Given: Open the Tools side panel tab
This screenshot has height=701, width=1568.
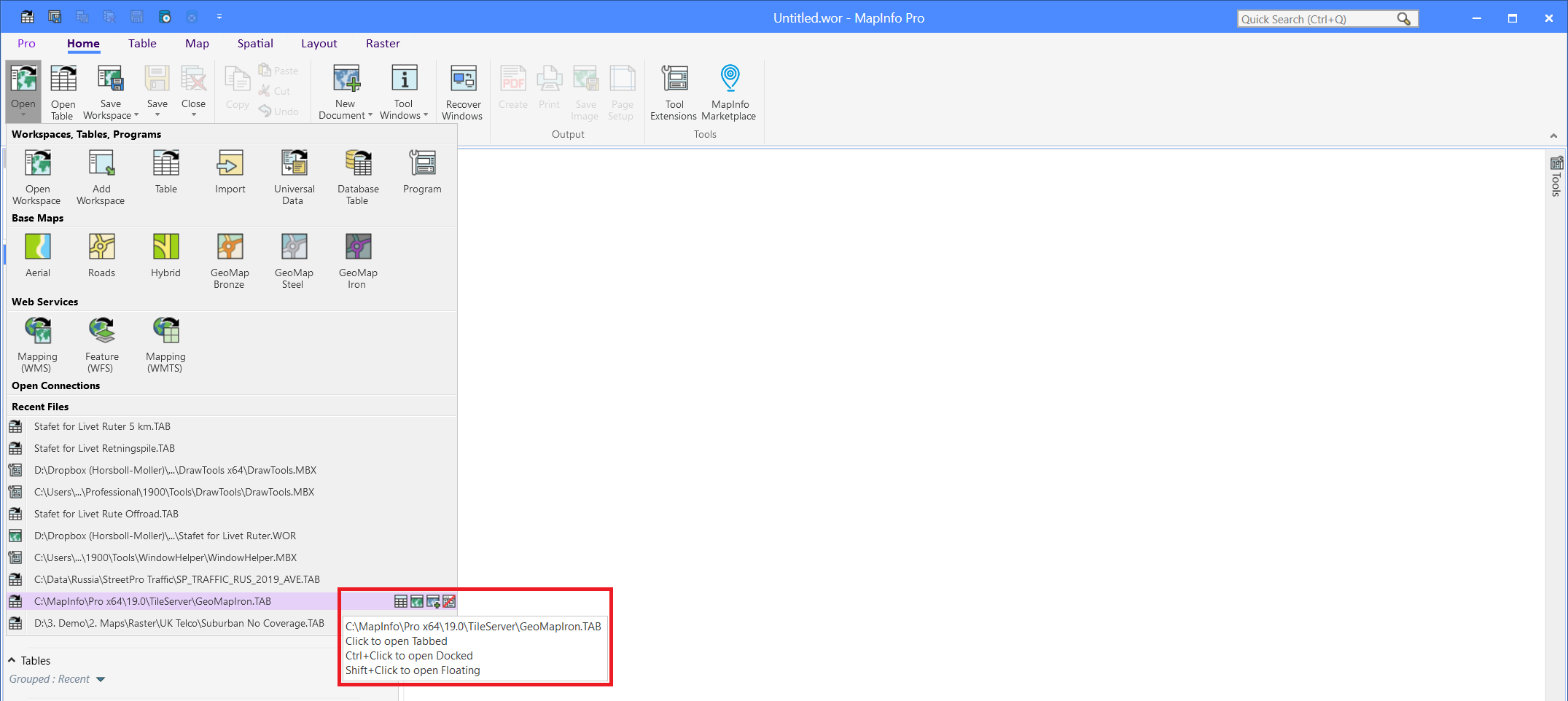Looking at the screenshot, I should click(x=1556, y=176).
